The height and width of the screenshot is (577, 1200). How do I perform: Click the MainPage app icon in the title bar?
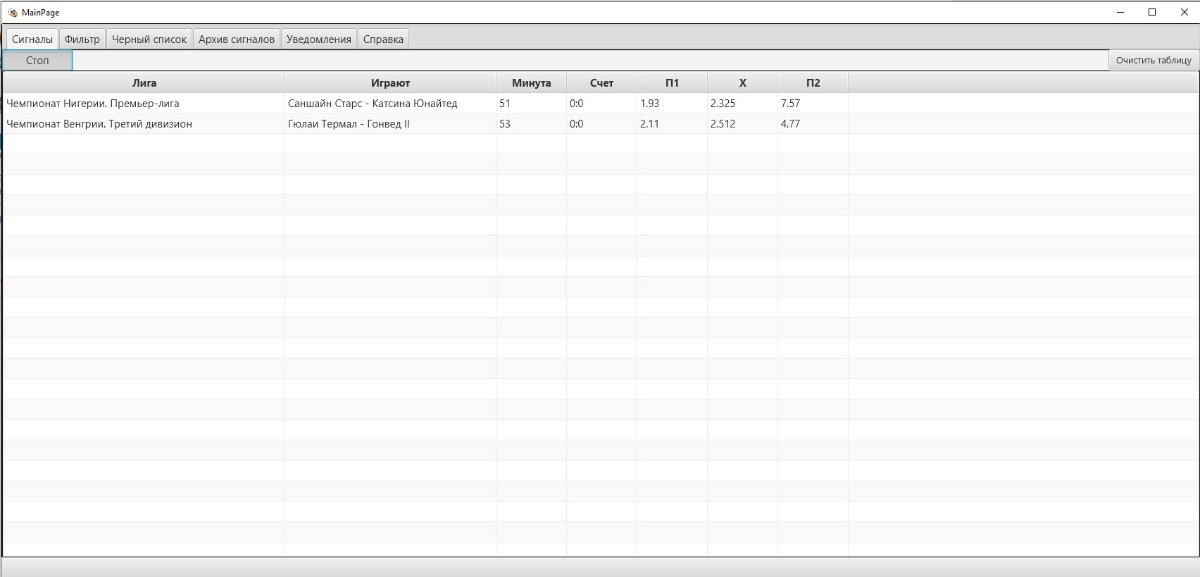click(13, 12)
